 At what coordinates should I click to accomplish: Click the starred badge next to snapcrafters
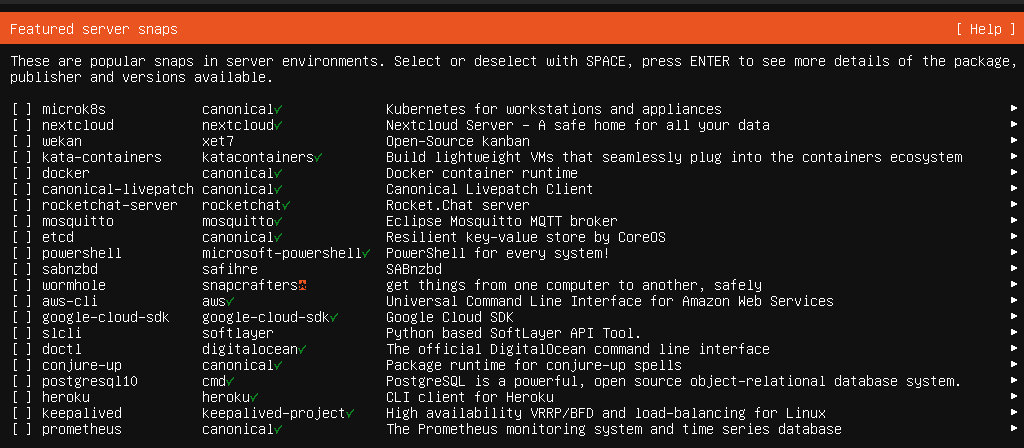(302, 285)
